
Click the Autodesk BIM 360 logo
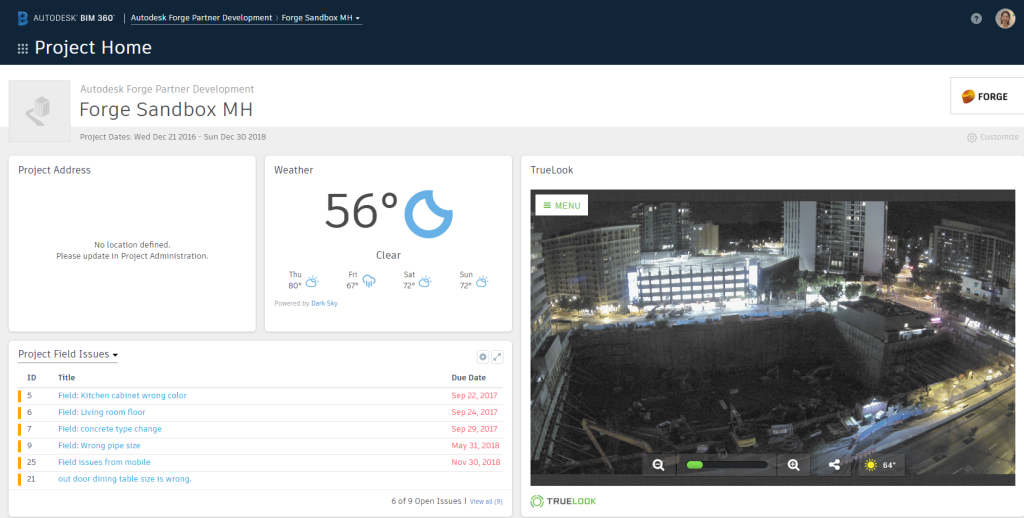click(x=66, y=18)
